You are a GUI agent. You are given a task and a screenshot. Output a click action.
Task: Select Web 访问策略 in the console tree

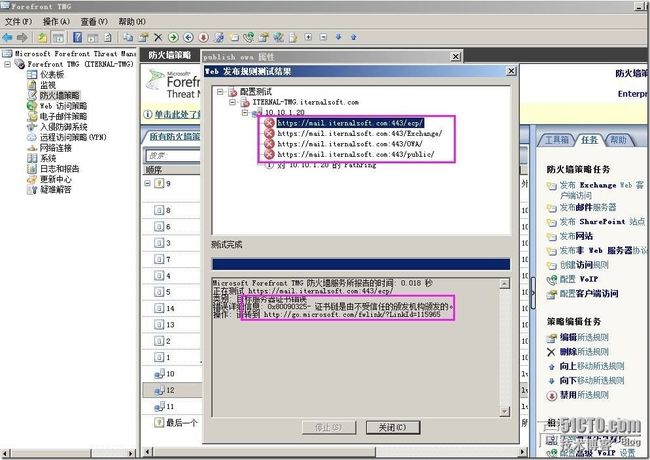click(x=63, y=106)
